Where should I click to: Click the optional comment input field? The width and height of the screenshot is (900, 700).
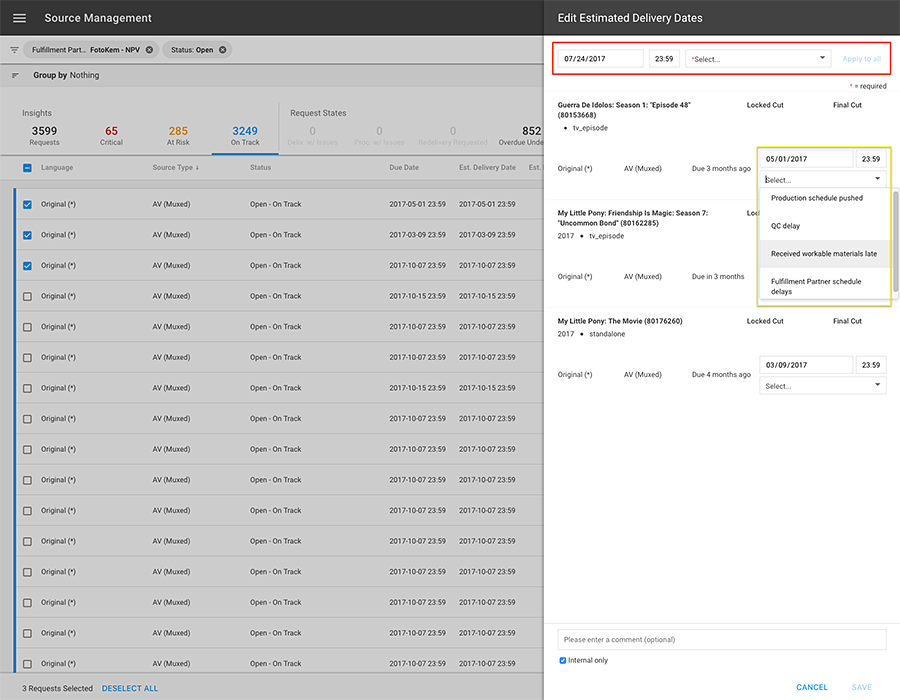(x=721, y=639)
